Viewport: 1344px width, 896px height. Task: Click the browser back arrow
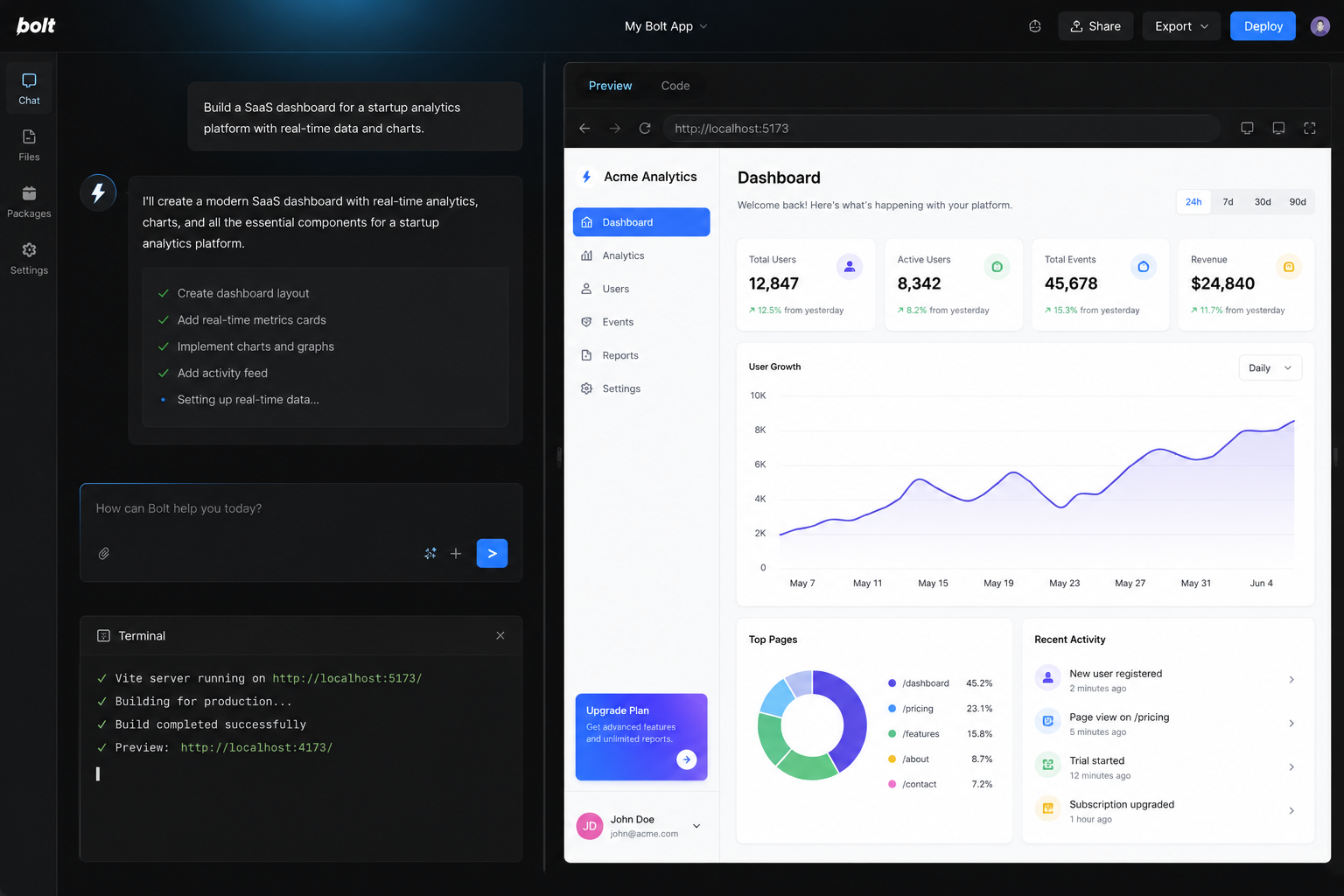click(584, 128)
